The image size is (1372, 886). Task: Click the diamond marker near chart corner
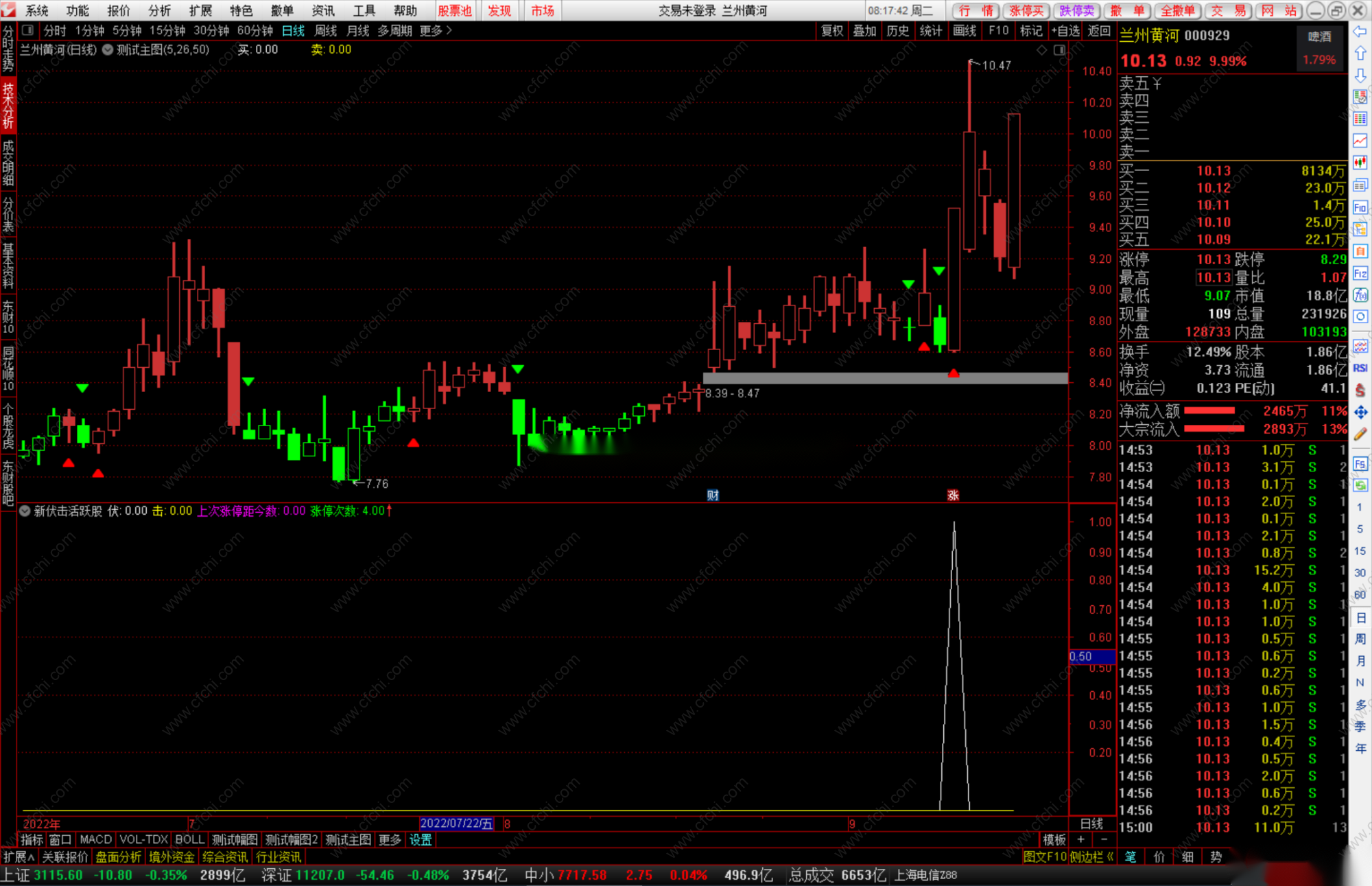tap(1042, 50)
